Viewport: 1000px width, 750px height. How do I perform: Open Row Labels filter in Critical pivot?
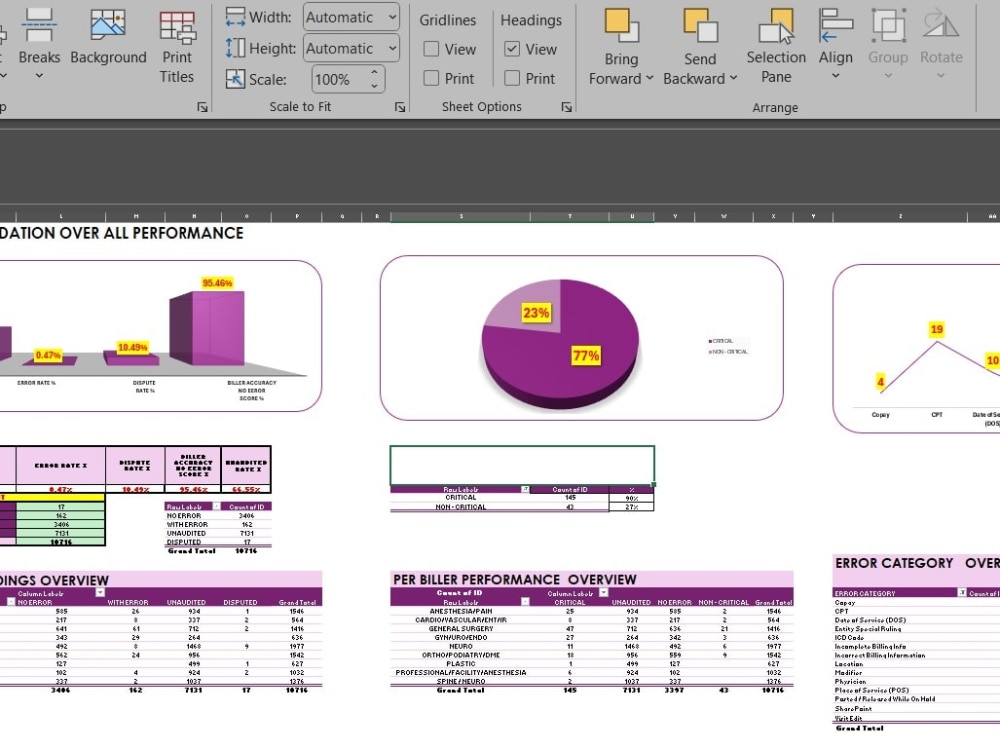click(525, 490)
